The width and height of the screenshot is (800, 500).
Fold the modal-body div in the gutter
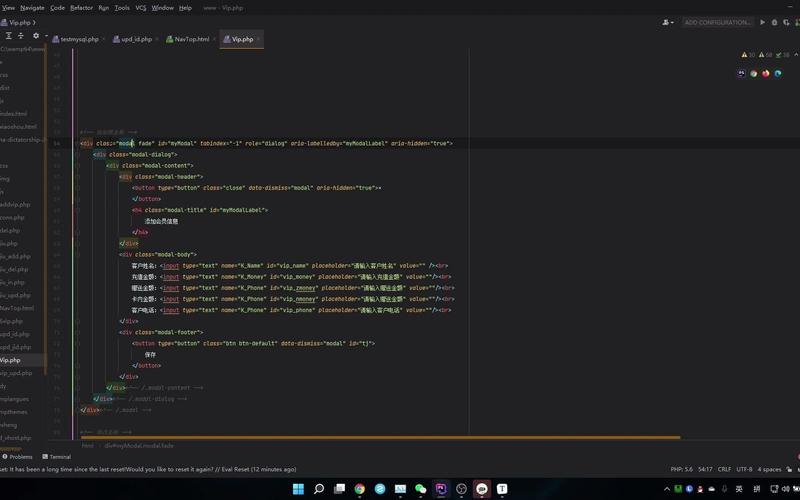click(77, 255)
